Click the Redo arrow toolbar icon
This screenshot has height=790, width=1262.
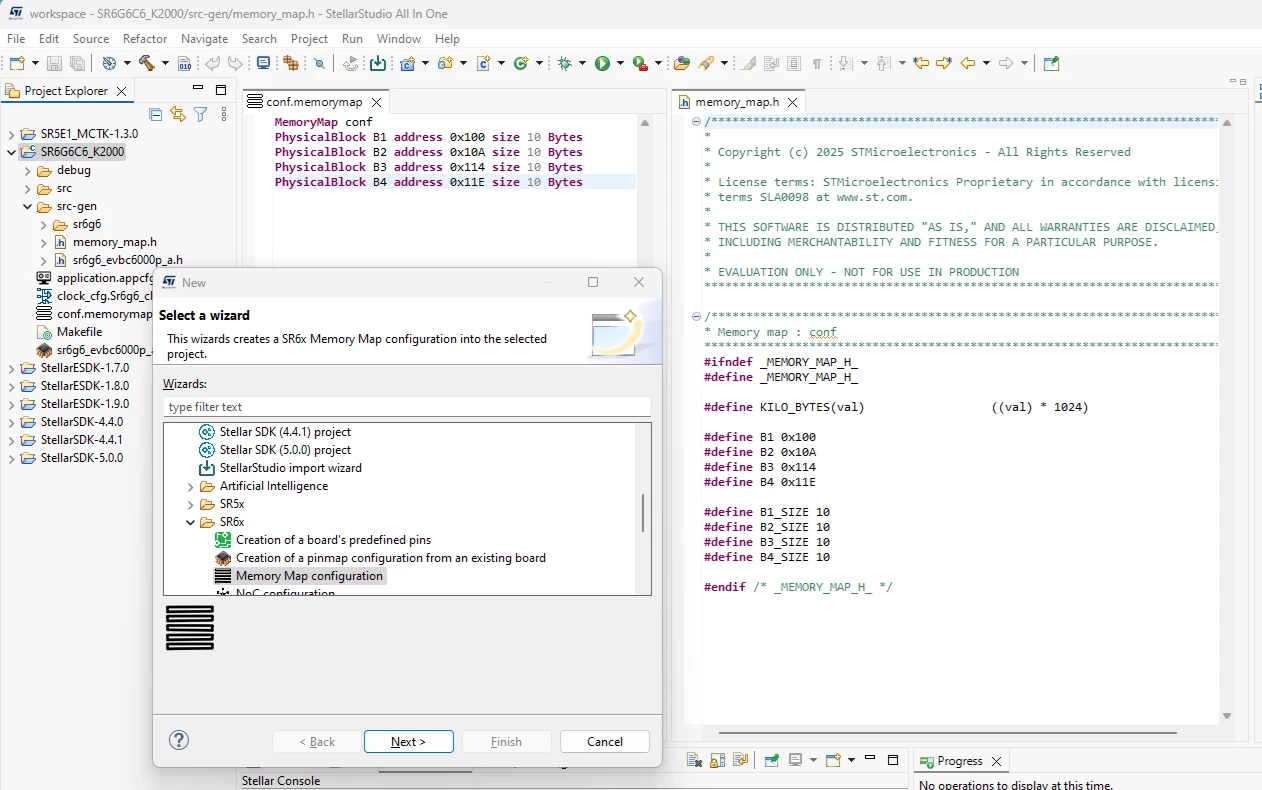pyautogui.click(x=234, y=63)
